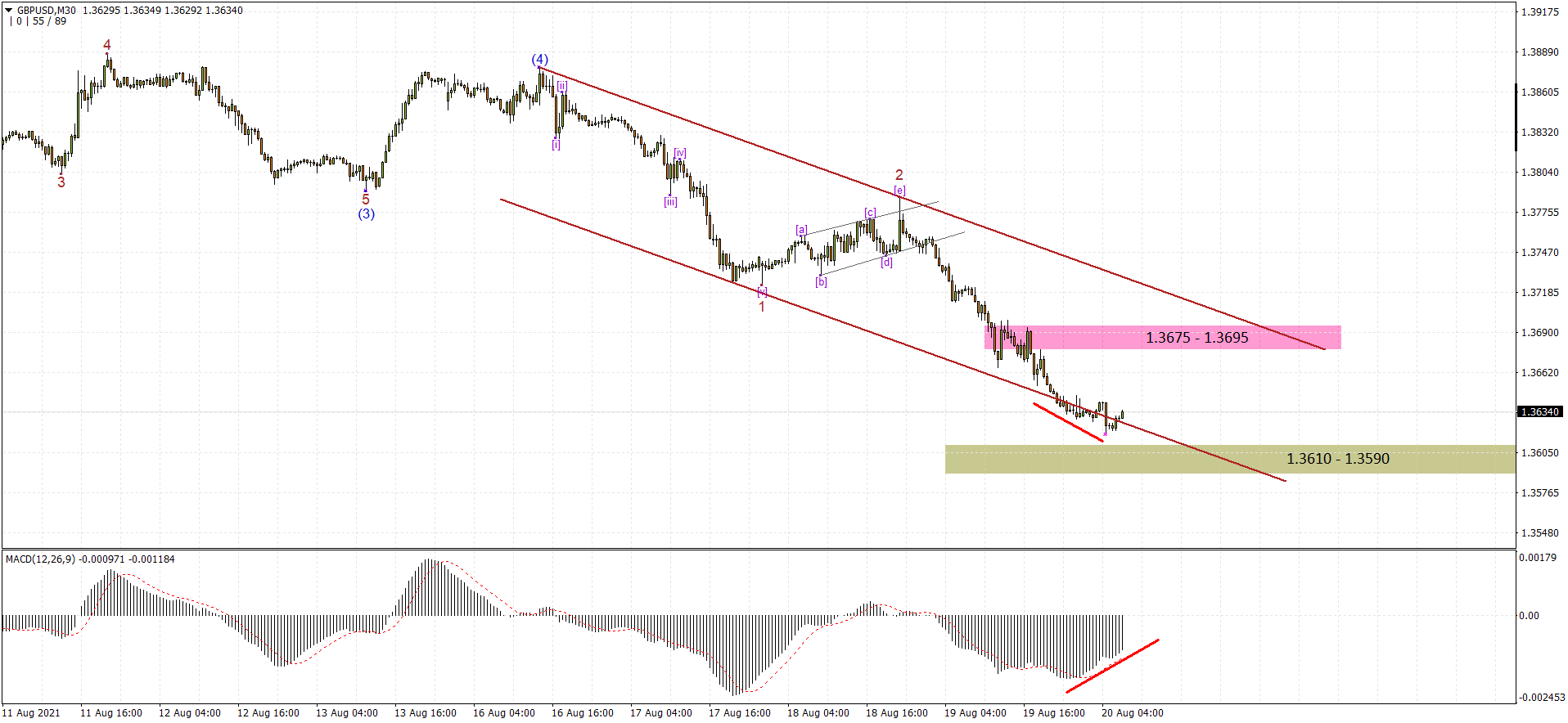Click the 13 Aug 16:00 time label
The height and width of the screenshot is (723, 1568).
point(426,713)
